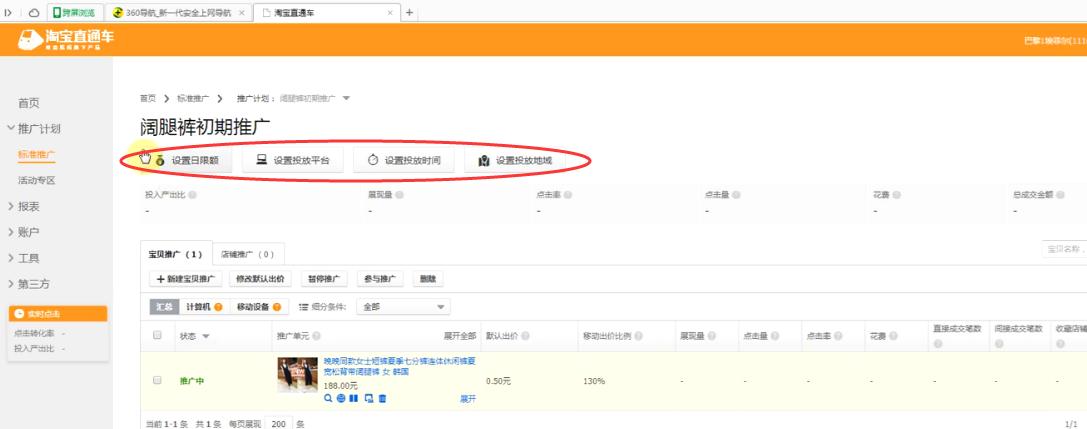The height and width of the screenshot is (429, 1087).
Task: Switch to the 淘宝直通车 browser tab
Action: click(x=325, y=12)
